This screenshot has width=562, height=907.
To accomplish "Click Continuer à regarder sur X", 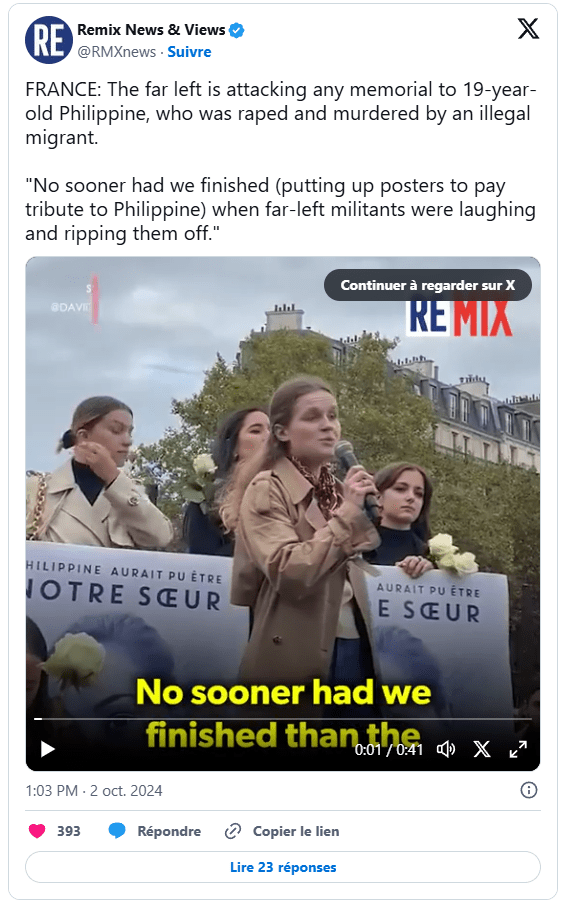I will [x=427, y=285].
